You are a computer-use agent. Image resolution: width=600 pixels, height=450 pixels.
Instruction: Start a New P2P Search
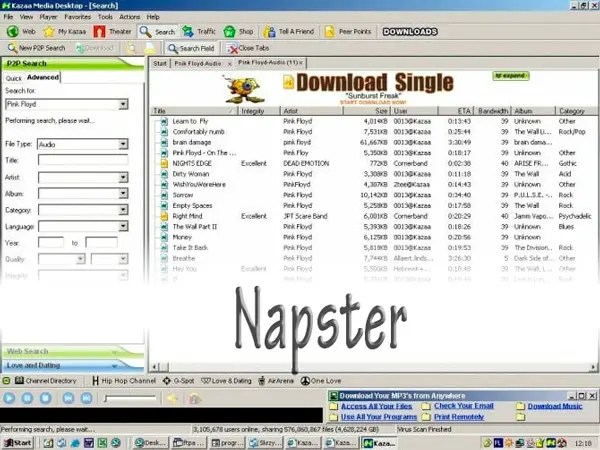coord(36,48)
